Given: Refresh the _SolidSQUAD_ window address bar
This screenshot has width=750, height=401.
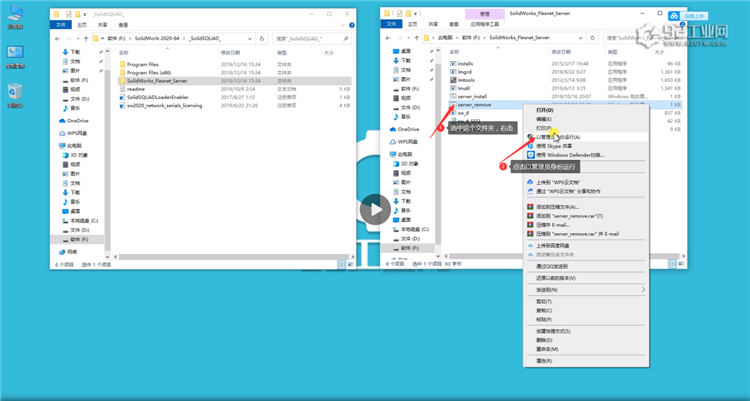Looking at the screenshot, I should click(x=262, y=38).
